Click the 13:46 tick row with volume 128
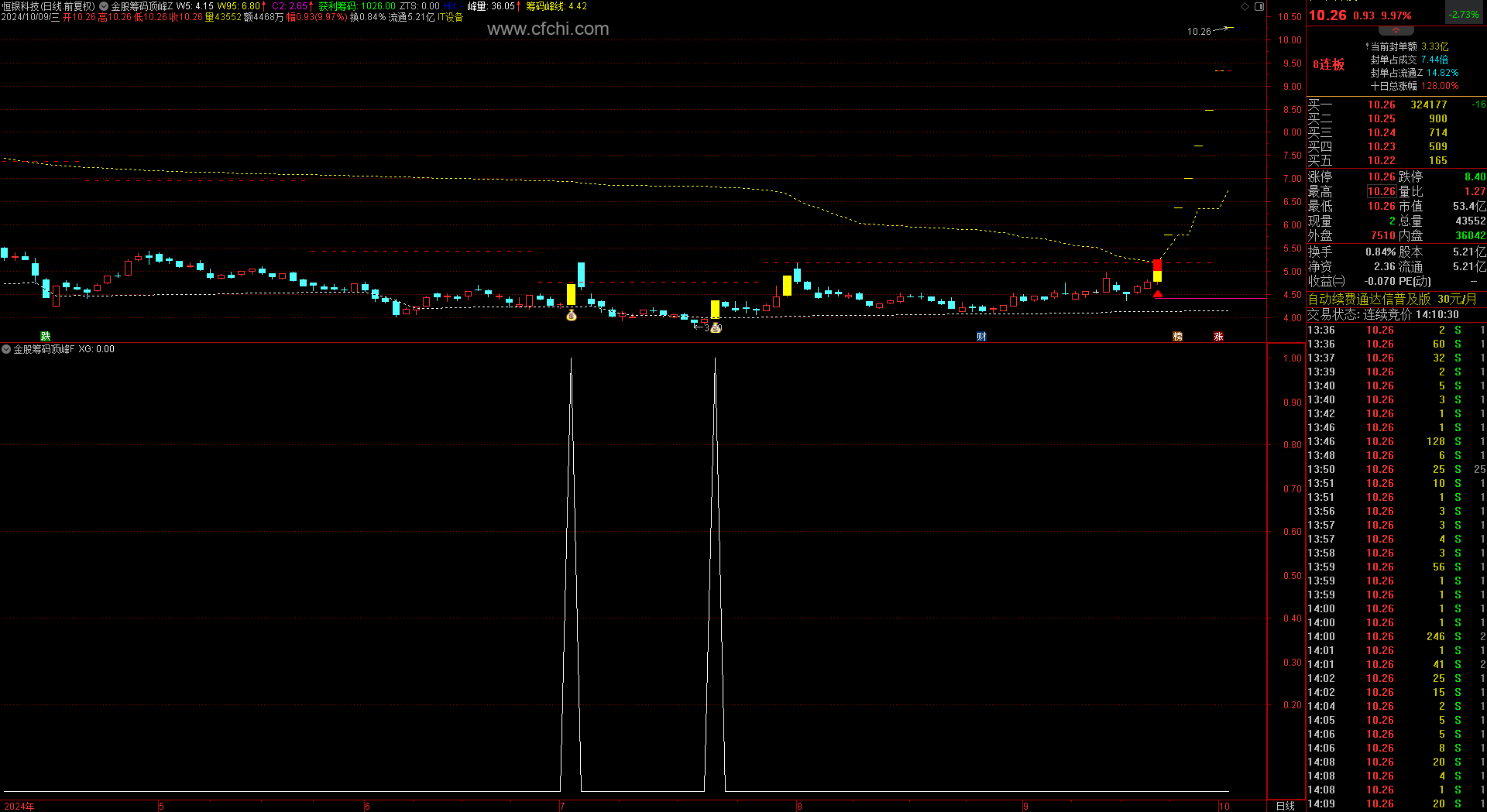This screenshot has height=812, width=1487. click(1396, 441)
